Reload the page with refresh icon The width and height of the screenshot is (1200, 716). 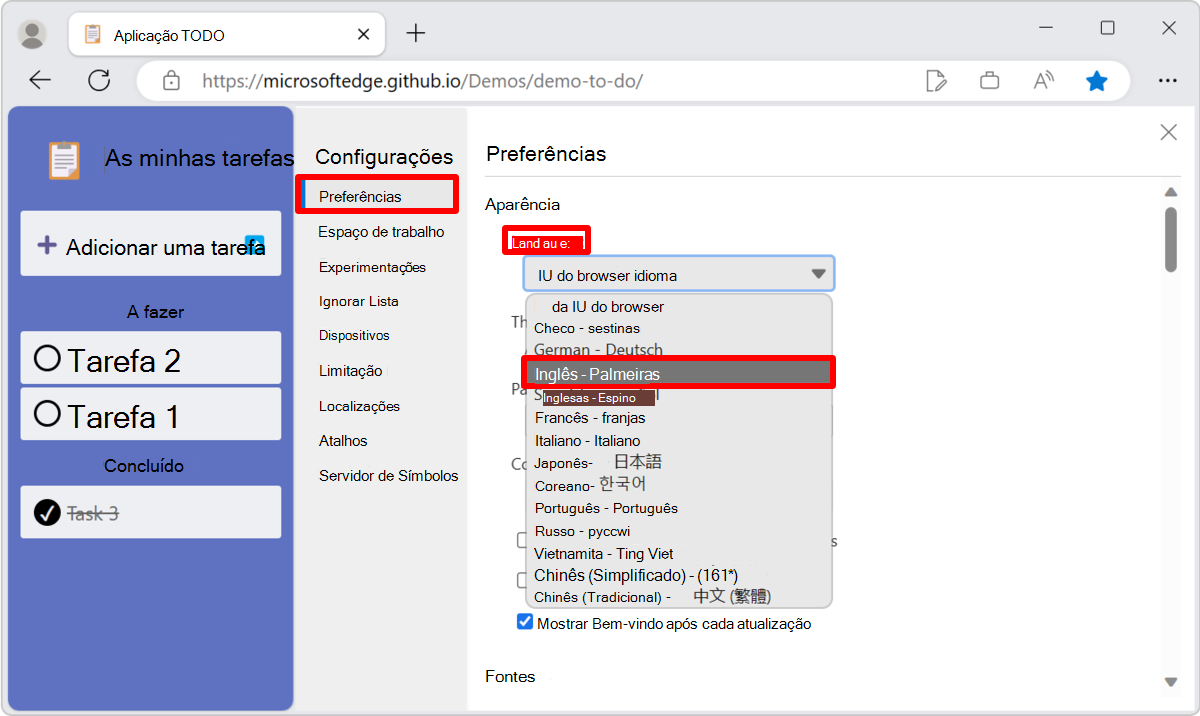[99, 81]
